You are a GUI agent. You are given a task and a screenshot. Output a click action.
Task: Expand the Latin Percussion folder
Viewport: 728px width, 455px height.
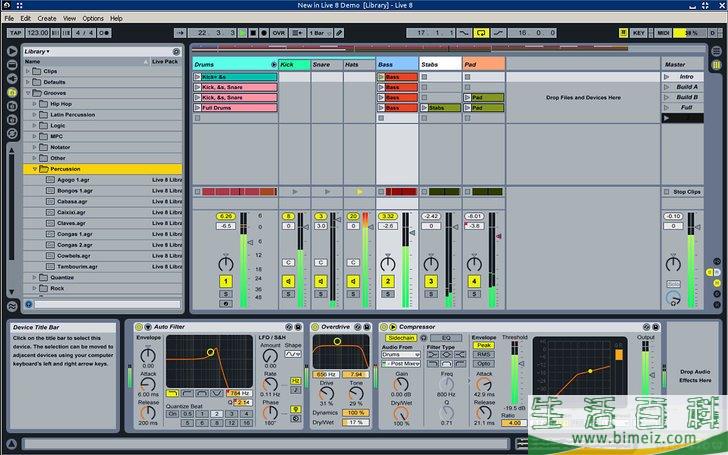pos(34,115)
